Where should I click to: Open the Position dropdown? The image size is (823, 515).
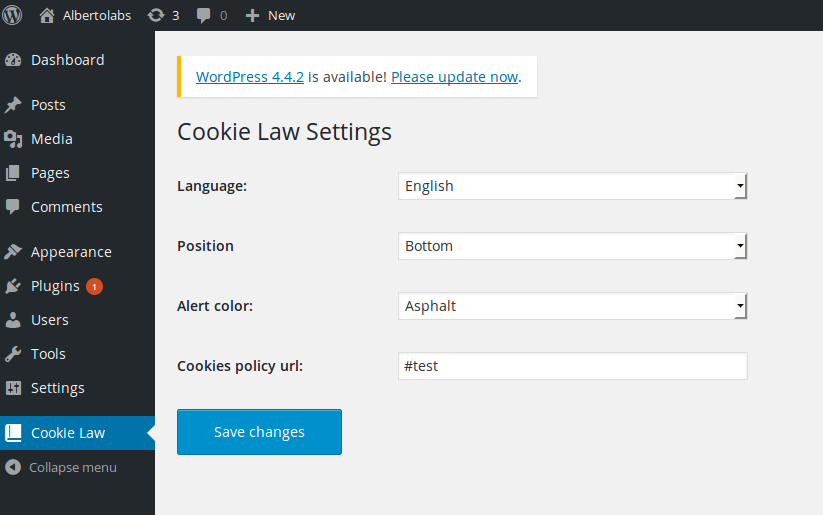point(572,246)
